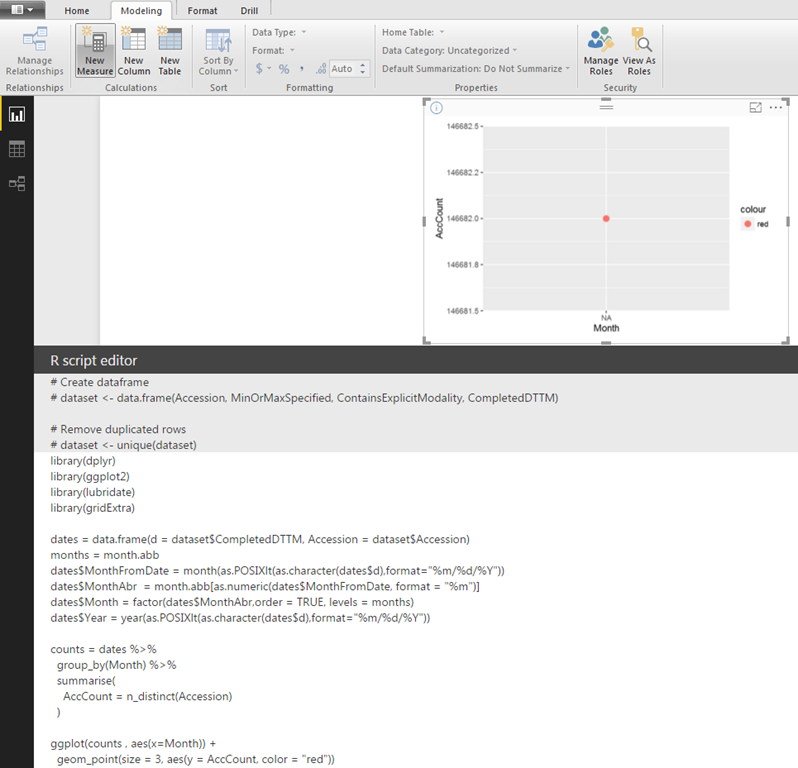Open the Data Type dropdown
The height and width of the screenshot is (768, 798).
(280, 32)
